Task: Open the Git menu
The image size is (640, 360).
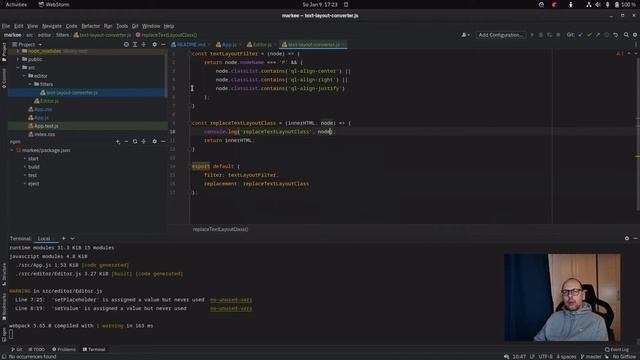Action: [x=135, y=26]
